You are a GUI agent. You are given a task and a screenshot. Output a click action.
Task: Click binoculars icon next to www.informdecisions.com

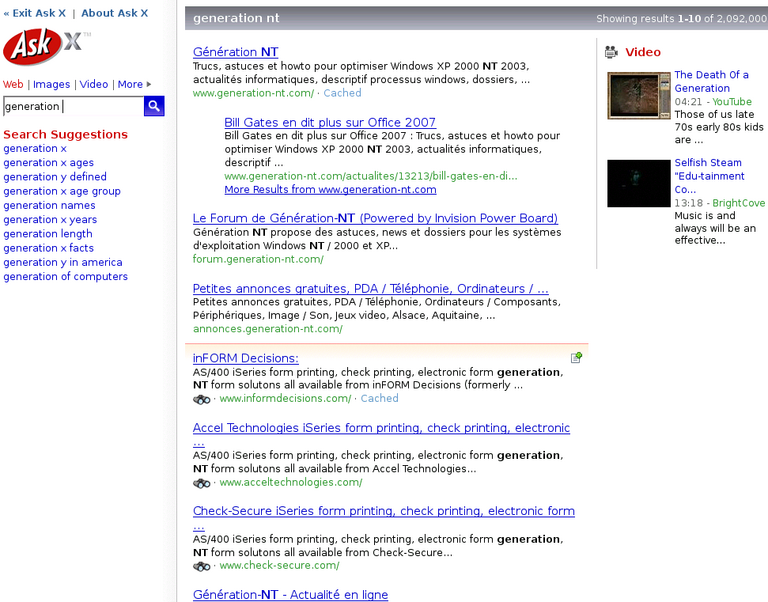(x=201, y=399)
